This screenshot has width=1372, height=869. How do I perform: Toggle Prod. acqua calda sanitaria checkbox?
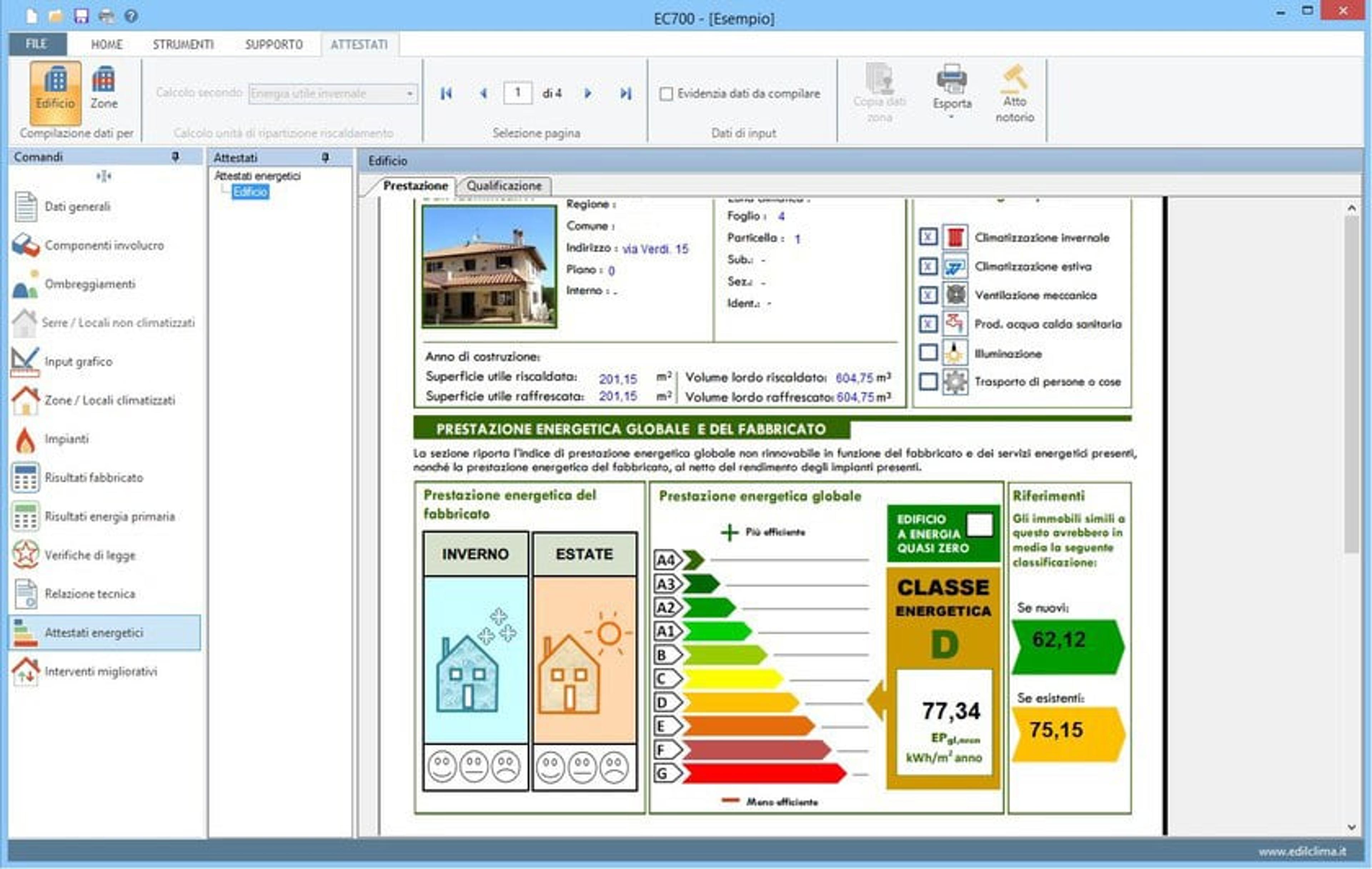click(x=928, y=324)
